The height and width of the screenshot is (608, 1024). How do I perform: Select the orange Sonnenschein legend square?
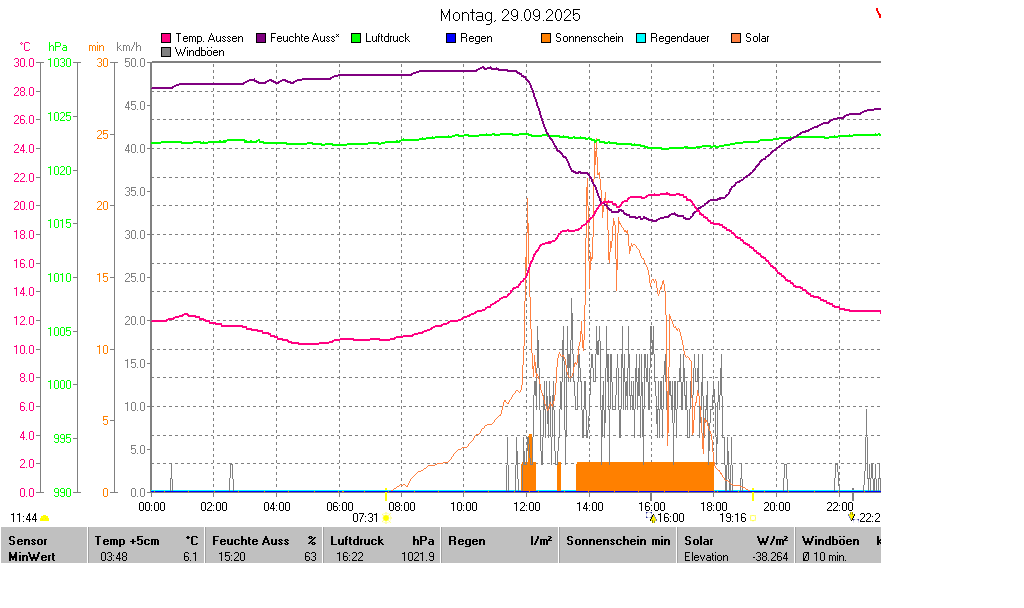click(546, 38)
